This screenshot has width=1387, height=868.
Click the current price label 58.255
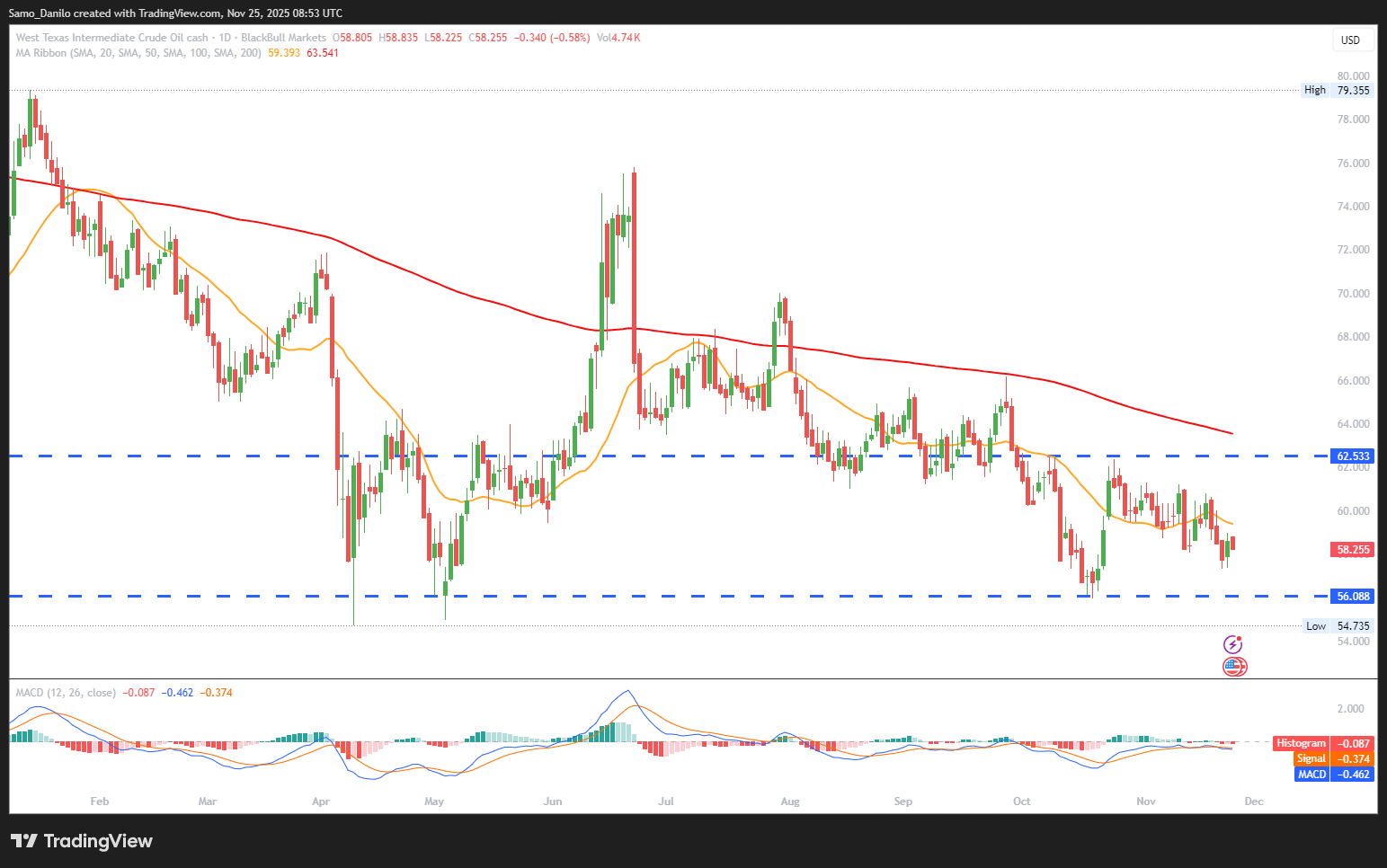tap(1353, 550)
